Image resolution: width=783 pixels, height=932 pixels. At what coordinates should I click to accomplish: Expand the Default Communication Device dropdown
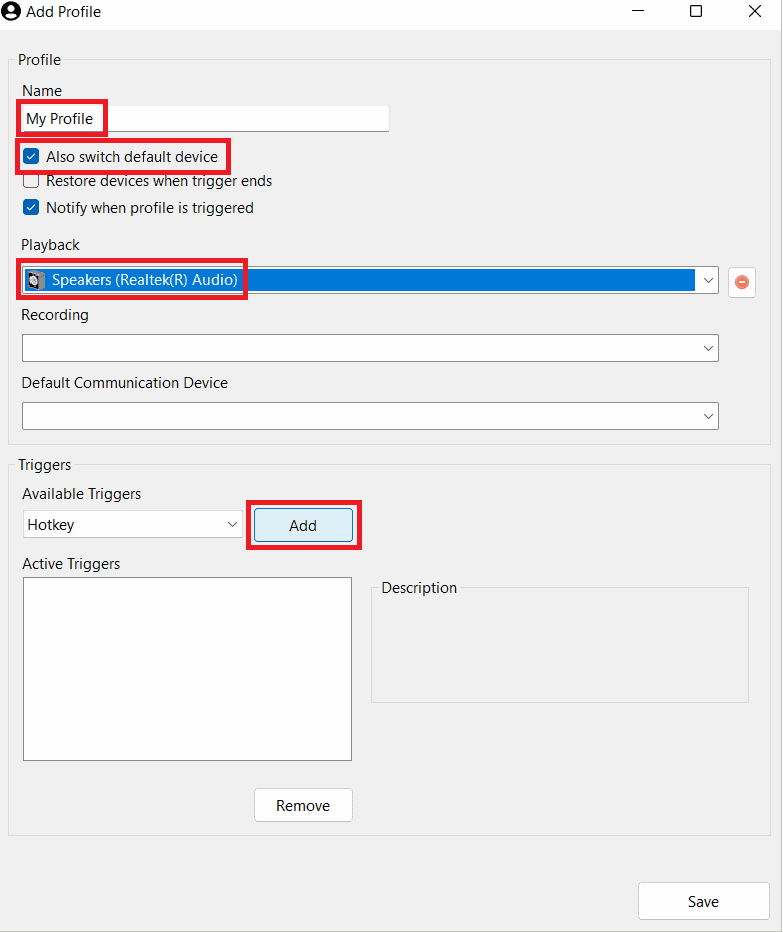coord(708,415)
